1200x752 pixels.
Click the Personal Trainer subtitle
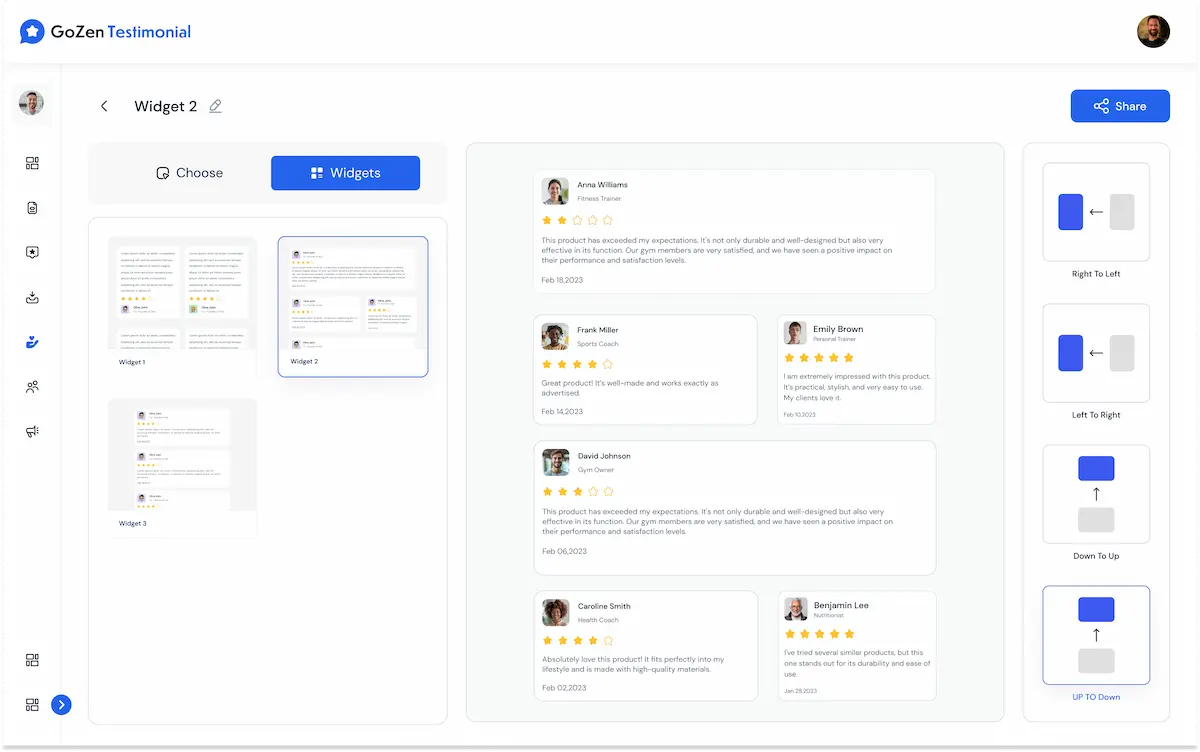click(834, 340)
